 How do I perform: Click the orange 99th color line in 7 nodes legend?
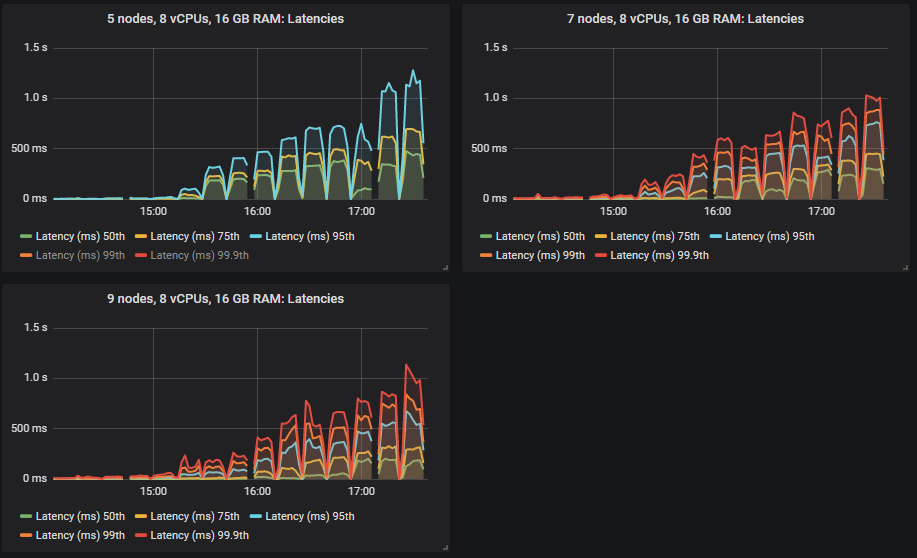485,255
